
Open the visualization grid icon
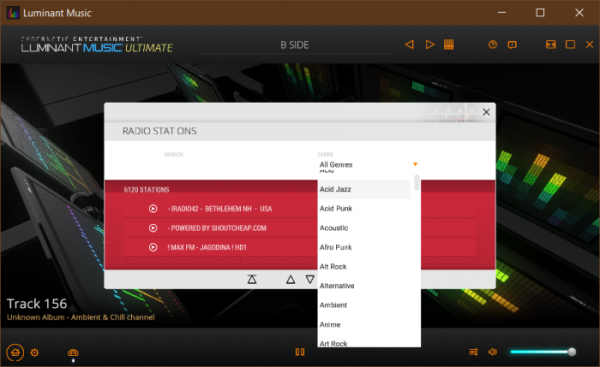(x=449, y=45)
